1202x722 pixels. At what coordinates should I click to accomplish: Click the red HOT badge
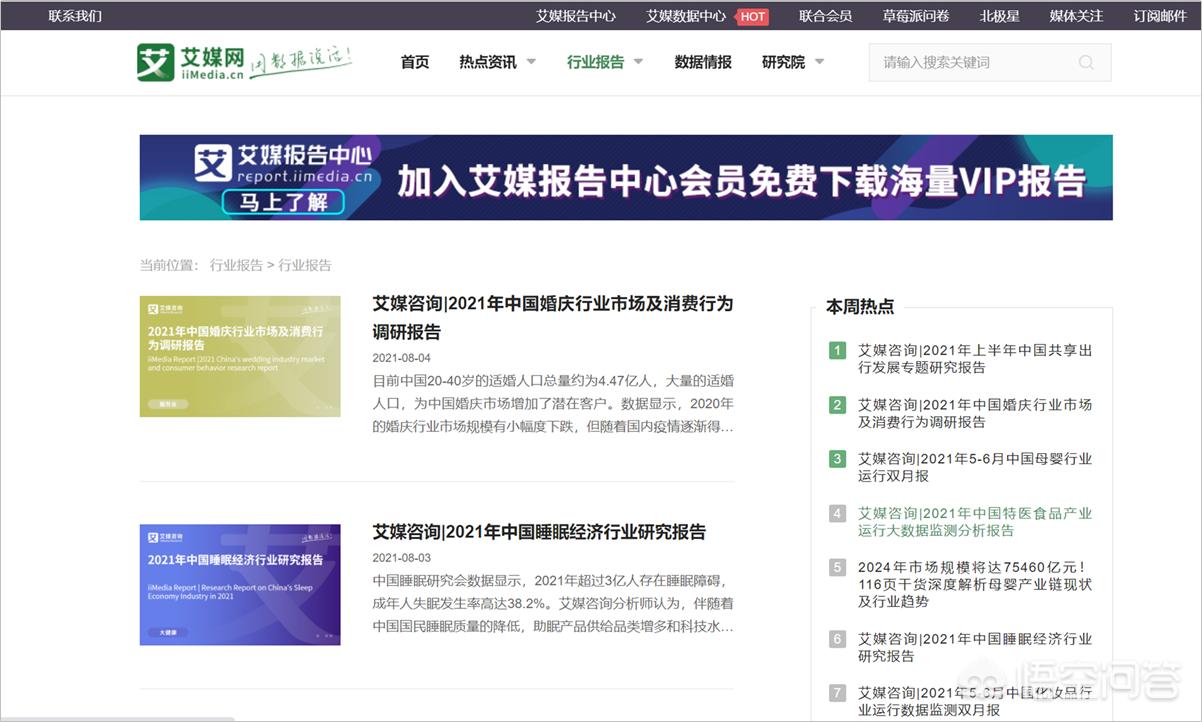pos(752,16)
